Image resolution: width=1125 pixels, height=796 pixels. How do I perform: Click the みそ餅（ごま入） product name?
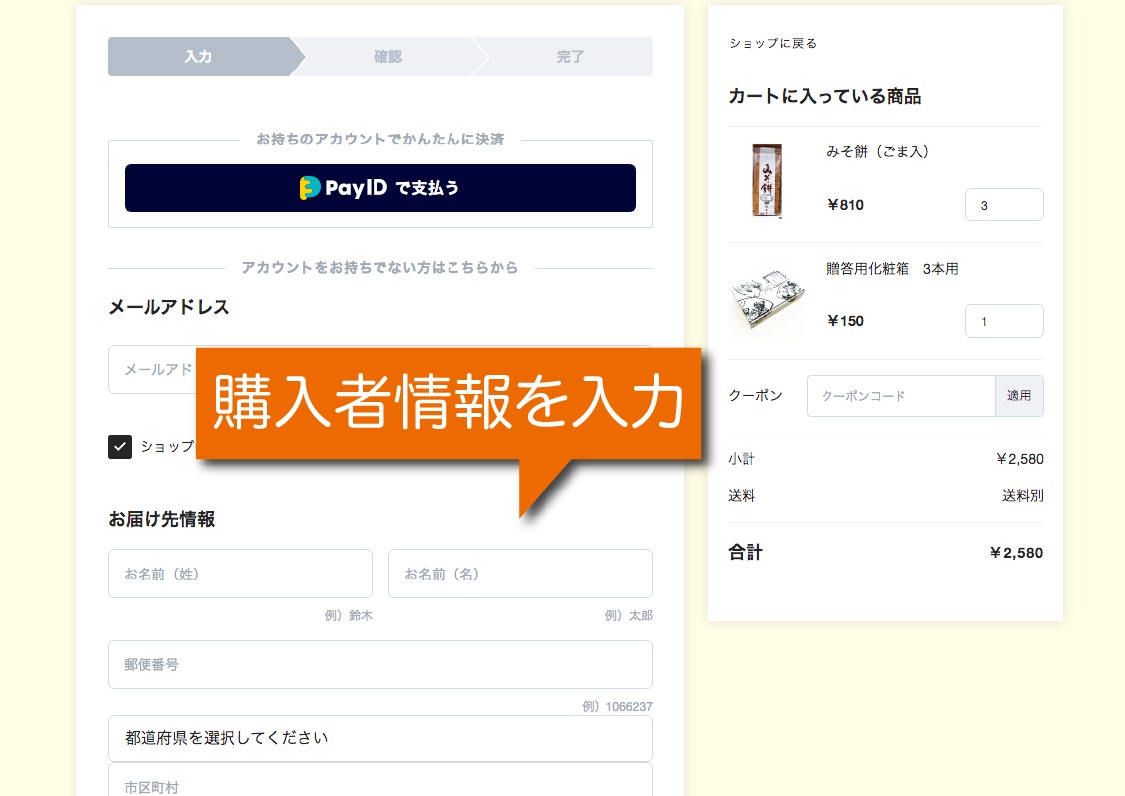coord(877,151)
